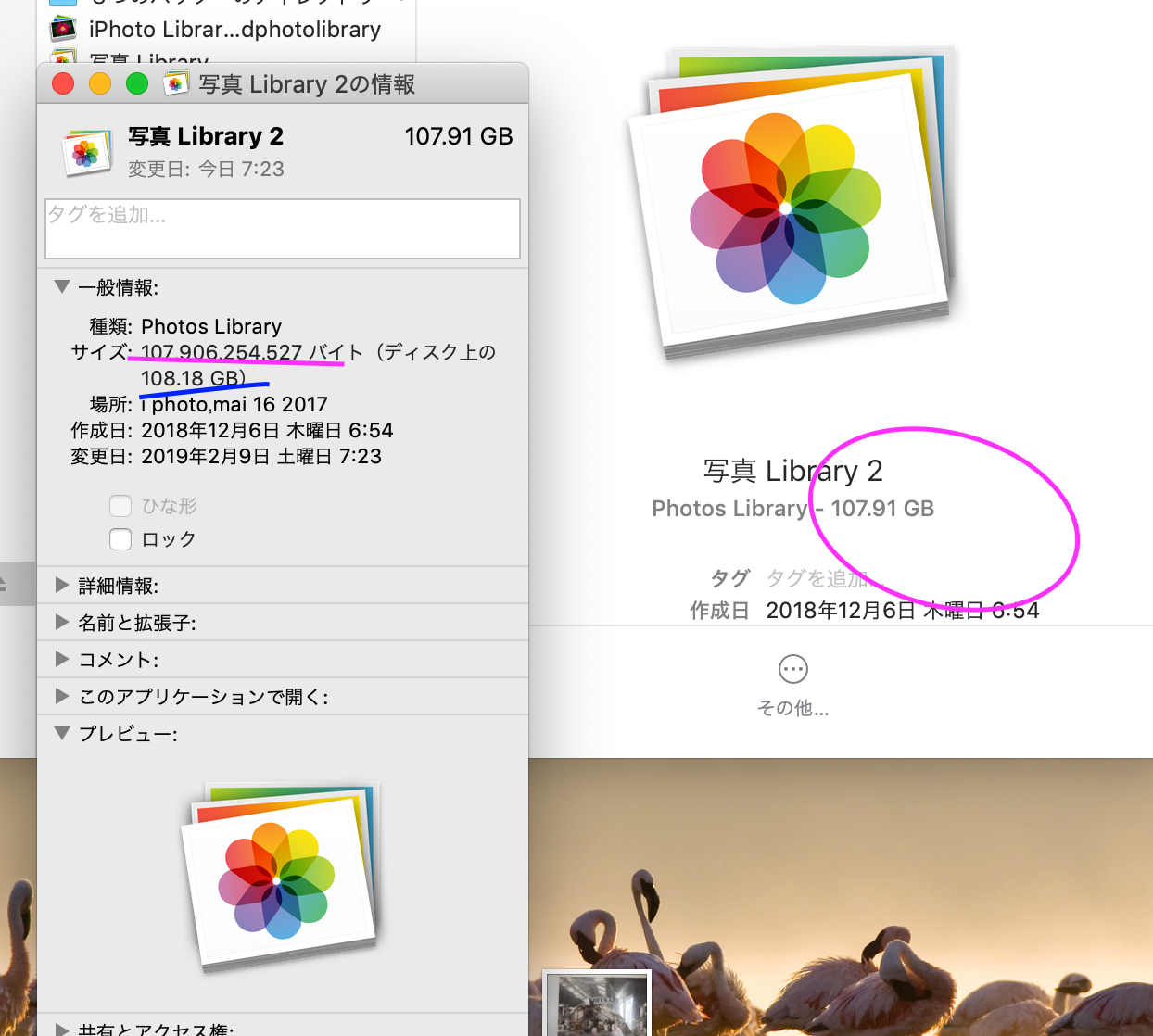Viewport: 1153px width, 1036px height.
Task: Collapse the プレビュー section
Action: coord(62,733)
